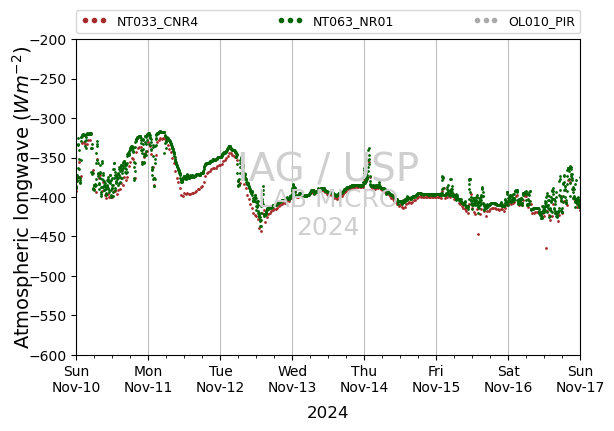The image size is (614, 431).
Task: Click the gray OL010_PIR legend marker
Action: pyautogui.click(x=486, y=21)
